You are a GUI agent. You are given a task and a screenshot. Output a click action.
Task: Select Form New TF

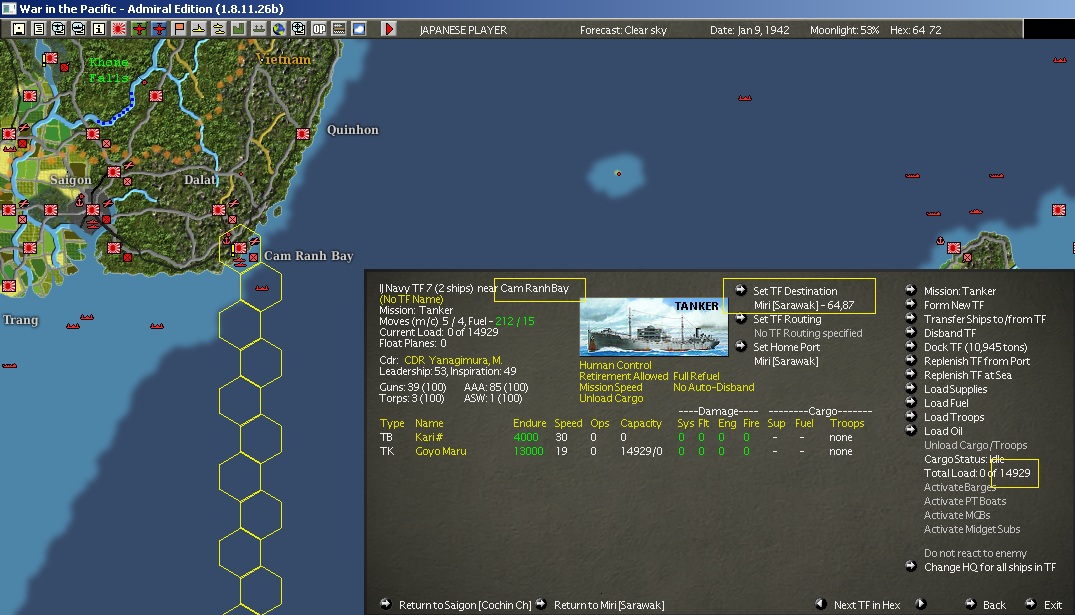(x=953, y=305)
